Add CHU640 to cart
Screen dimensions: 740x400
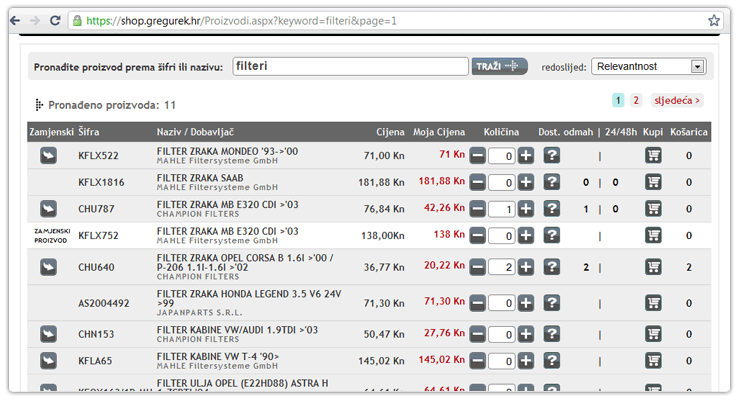[x=653, y=267]
